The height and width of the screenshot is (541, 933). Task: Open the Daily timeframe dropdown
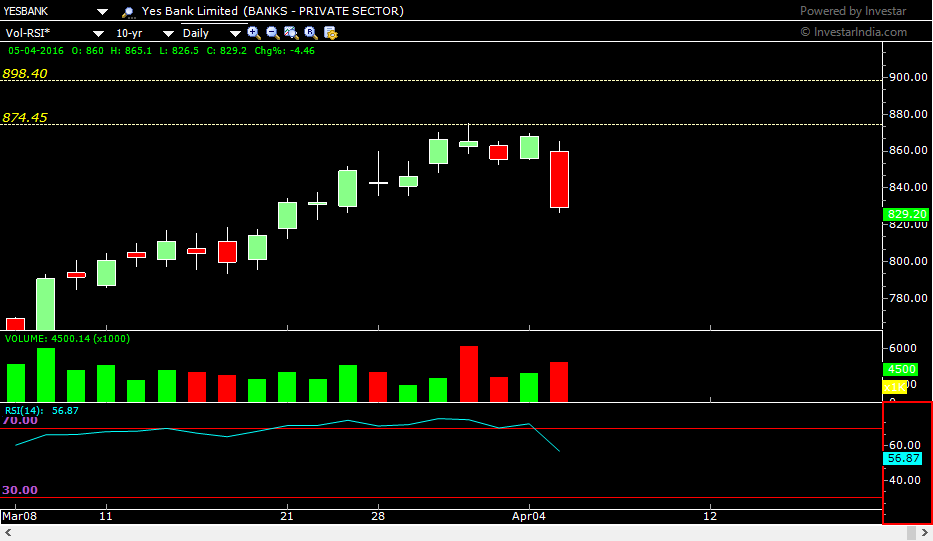(x=235, y=33)
